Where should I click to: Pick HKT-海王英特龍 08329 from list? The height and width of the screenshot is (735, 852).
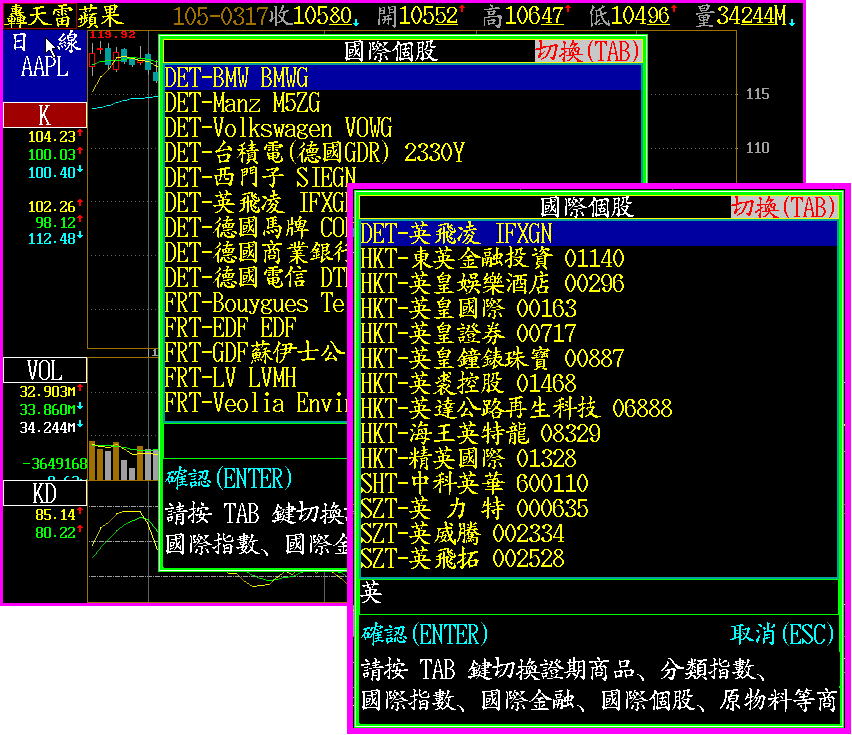[x=480, y=433]
